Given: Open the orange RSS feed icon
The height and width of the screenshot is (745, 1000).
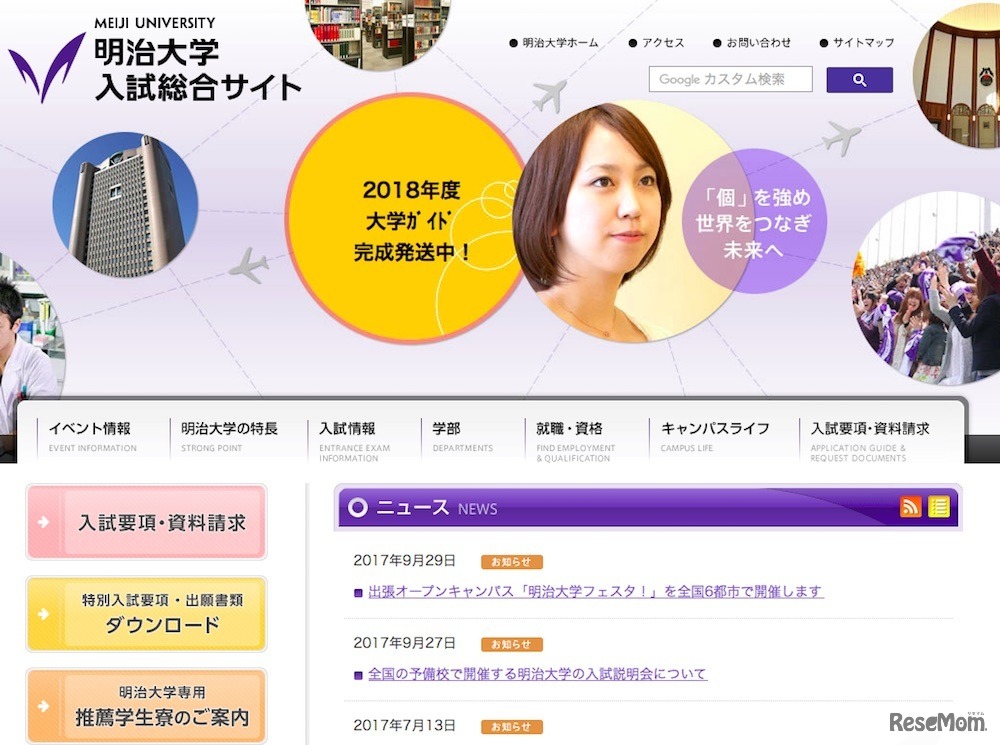Looking at the screenshot, I should [910, 507].
